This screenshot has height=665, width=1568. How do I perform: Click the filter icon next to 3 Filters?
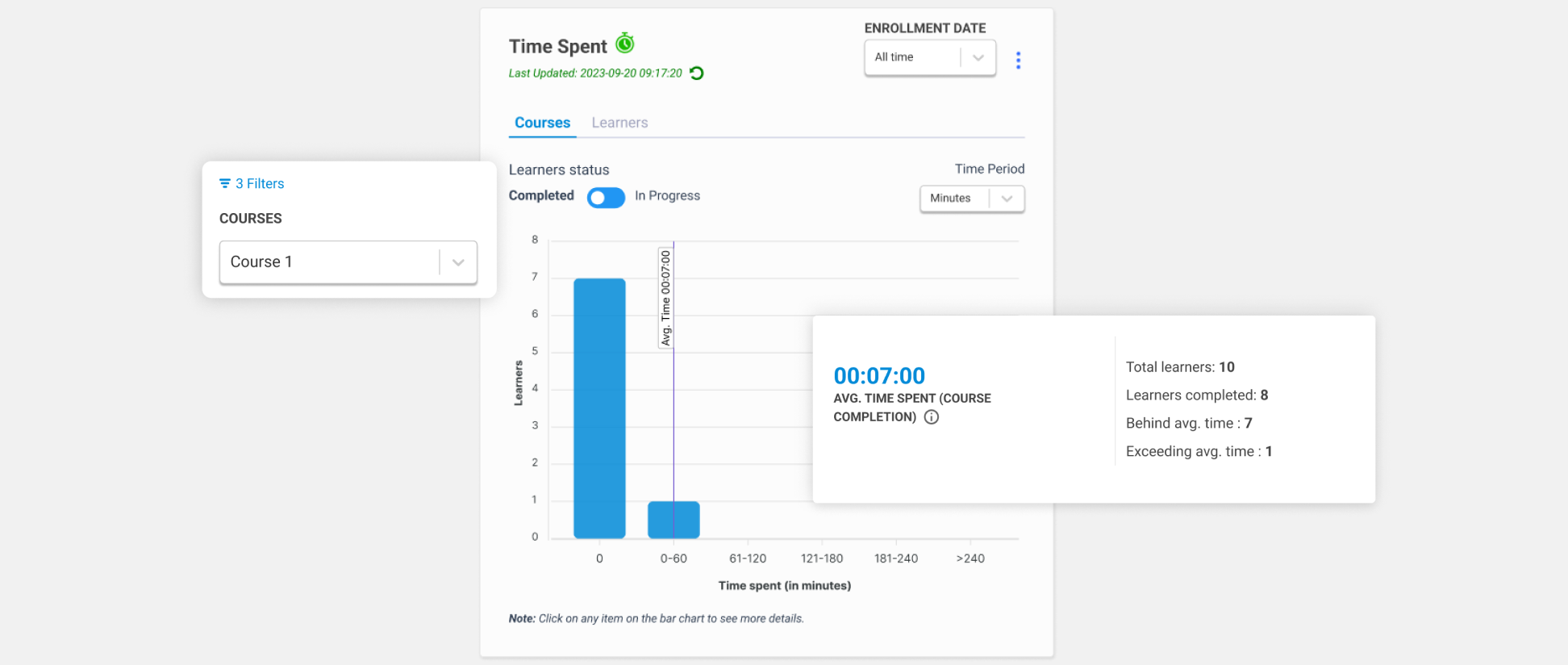[x=225, y=184]
